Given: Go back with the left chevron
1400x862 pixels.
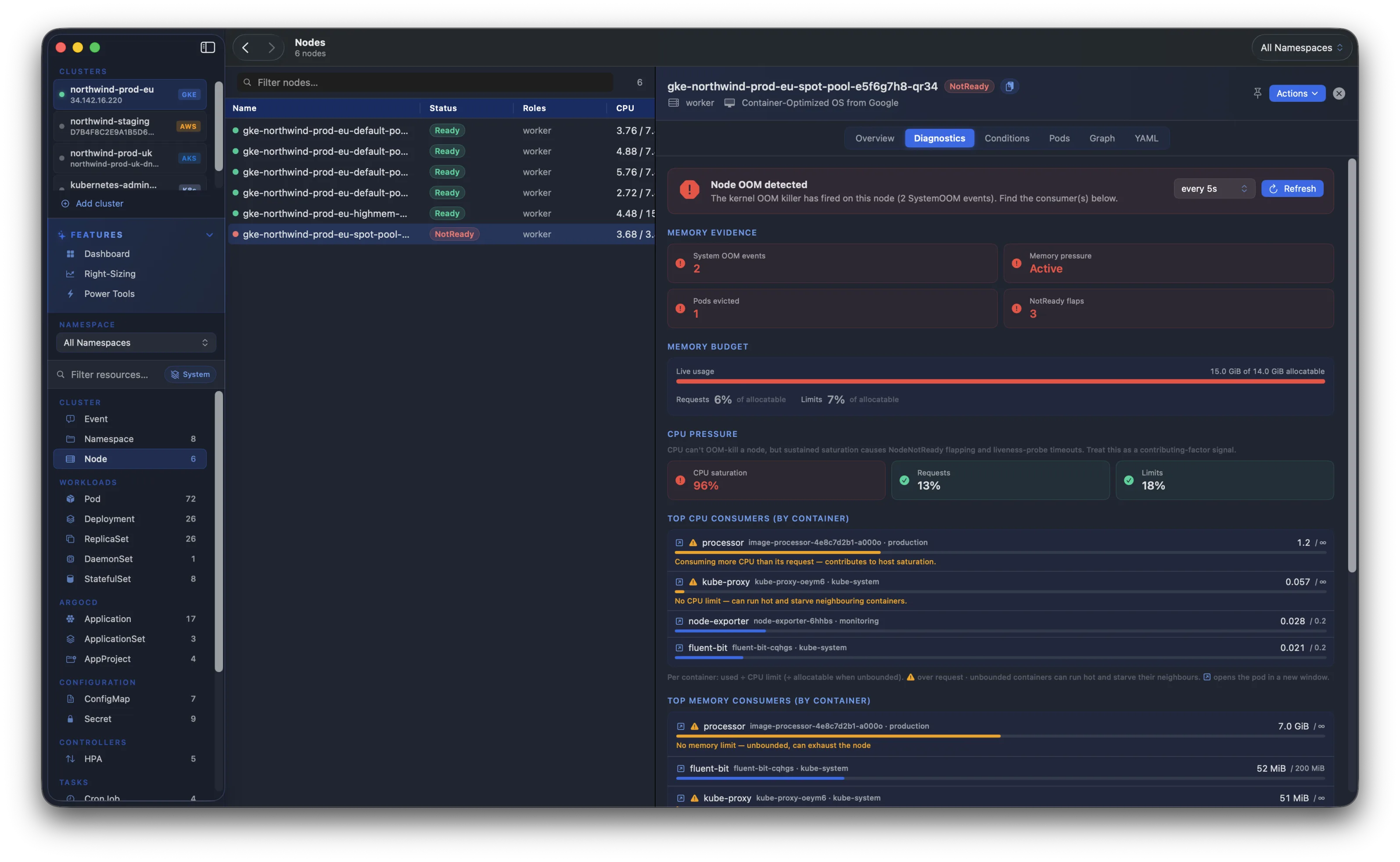Looking at the screenshot, I should click(246, 47).
